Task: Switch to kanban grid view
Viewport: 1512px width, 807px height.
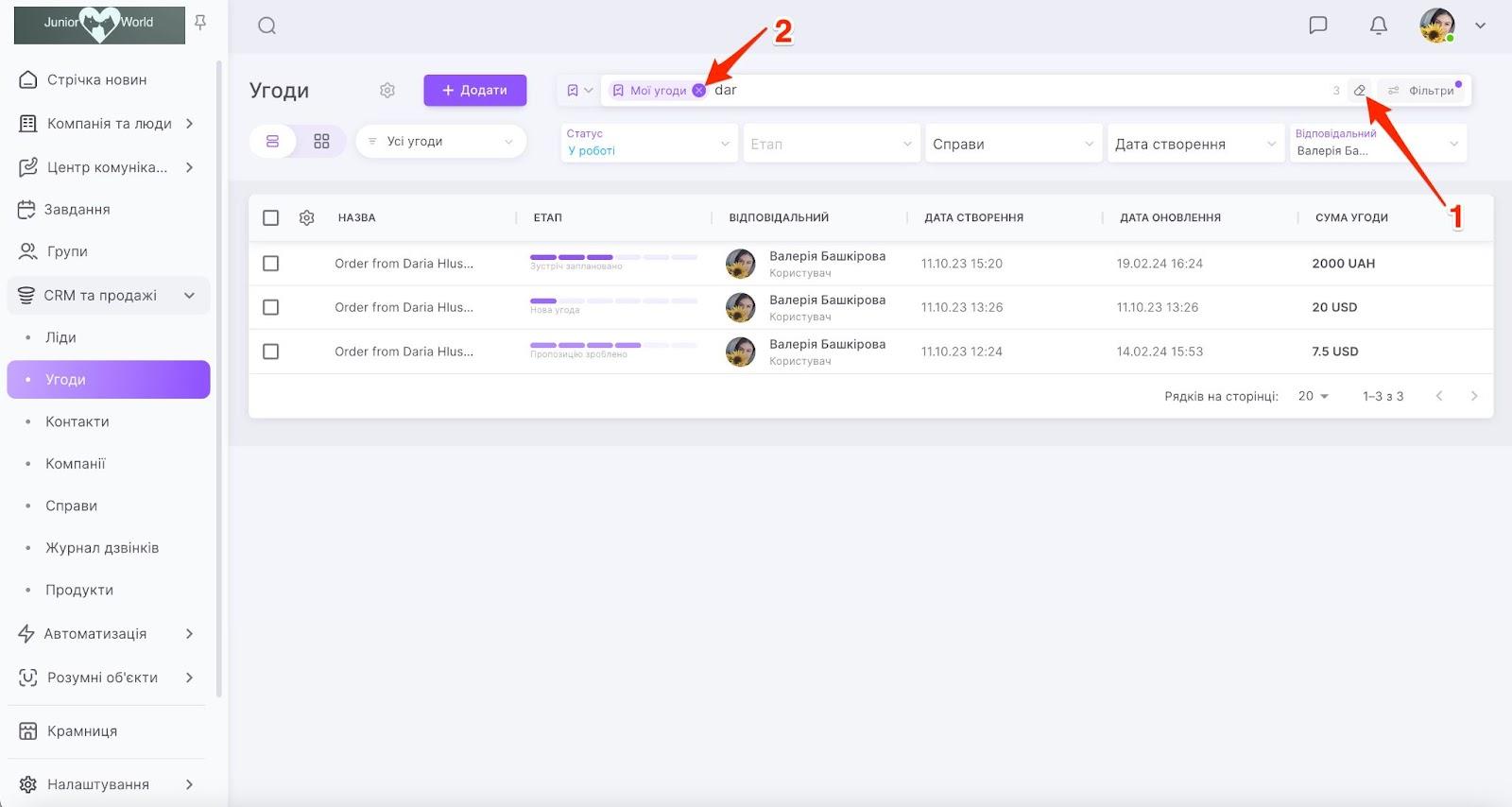Action: tap(321, 142)
